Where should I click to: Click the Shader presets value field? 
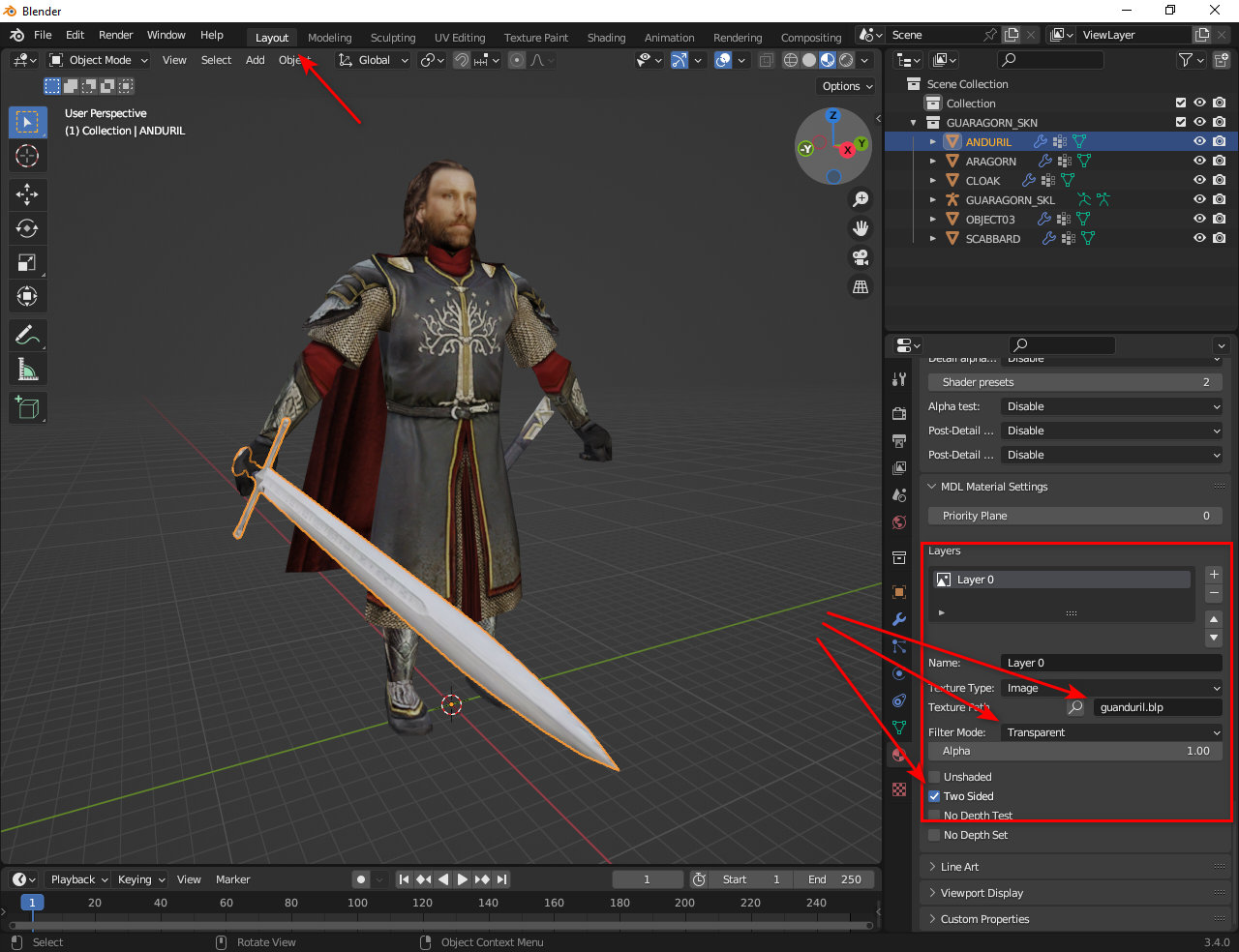1075,382
